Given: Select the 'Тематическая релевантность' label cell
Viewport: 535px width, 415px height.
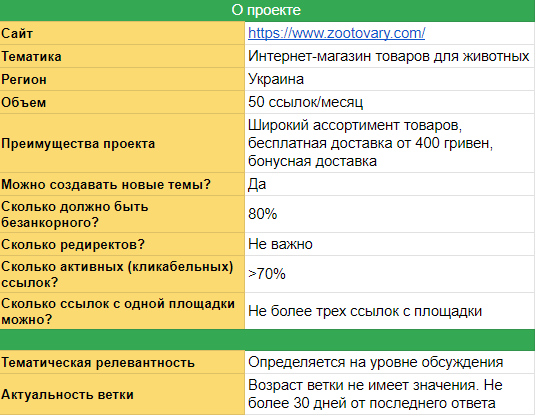Looking at the screenshot, I should point(122,362).
